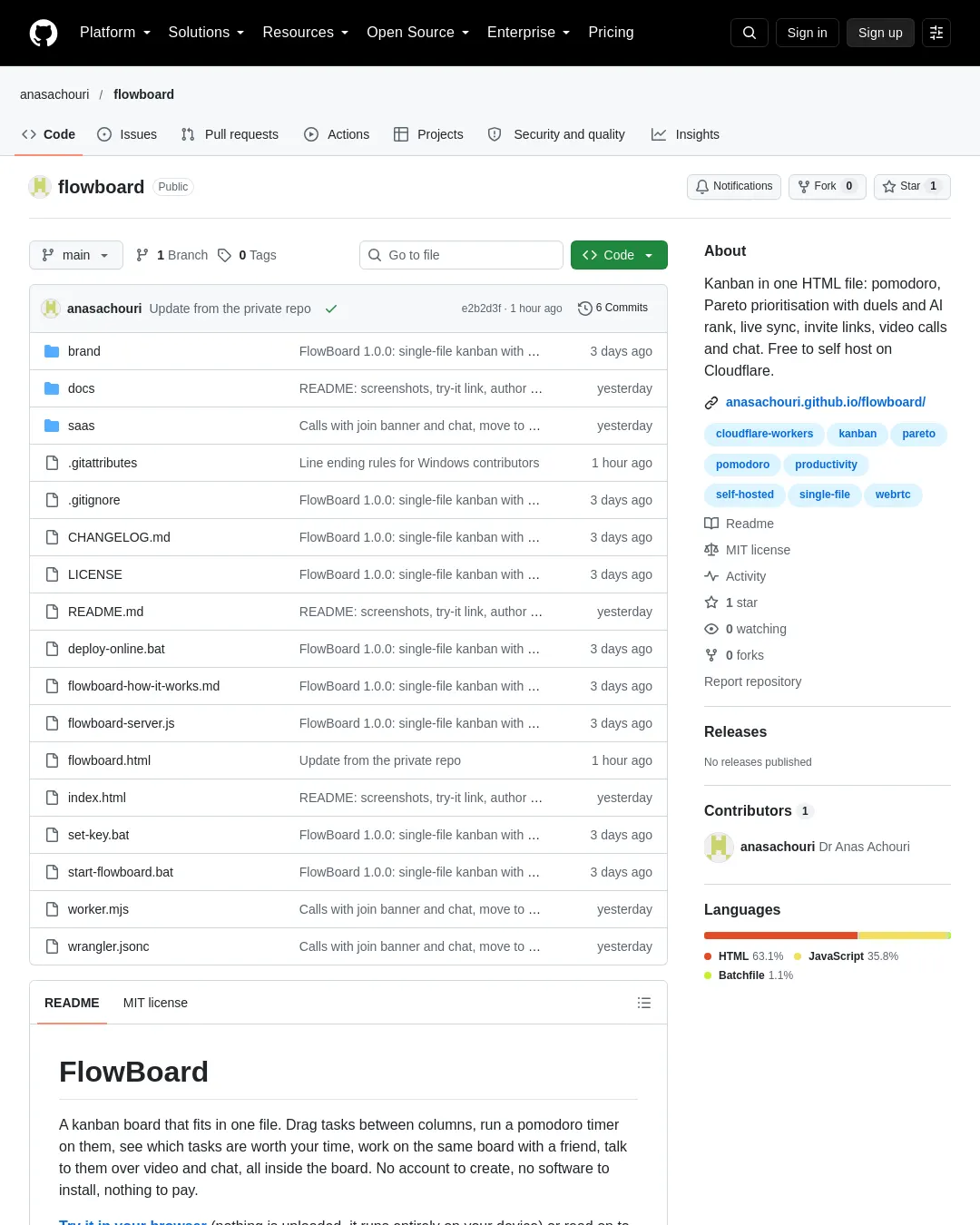980x1225 pixels.
Task: Open the worker.mjs file
Action: click(x=98, y=909)
